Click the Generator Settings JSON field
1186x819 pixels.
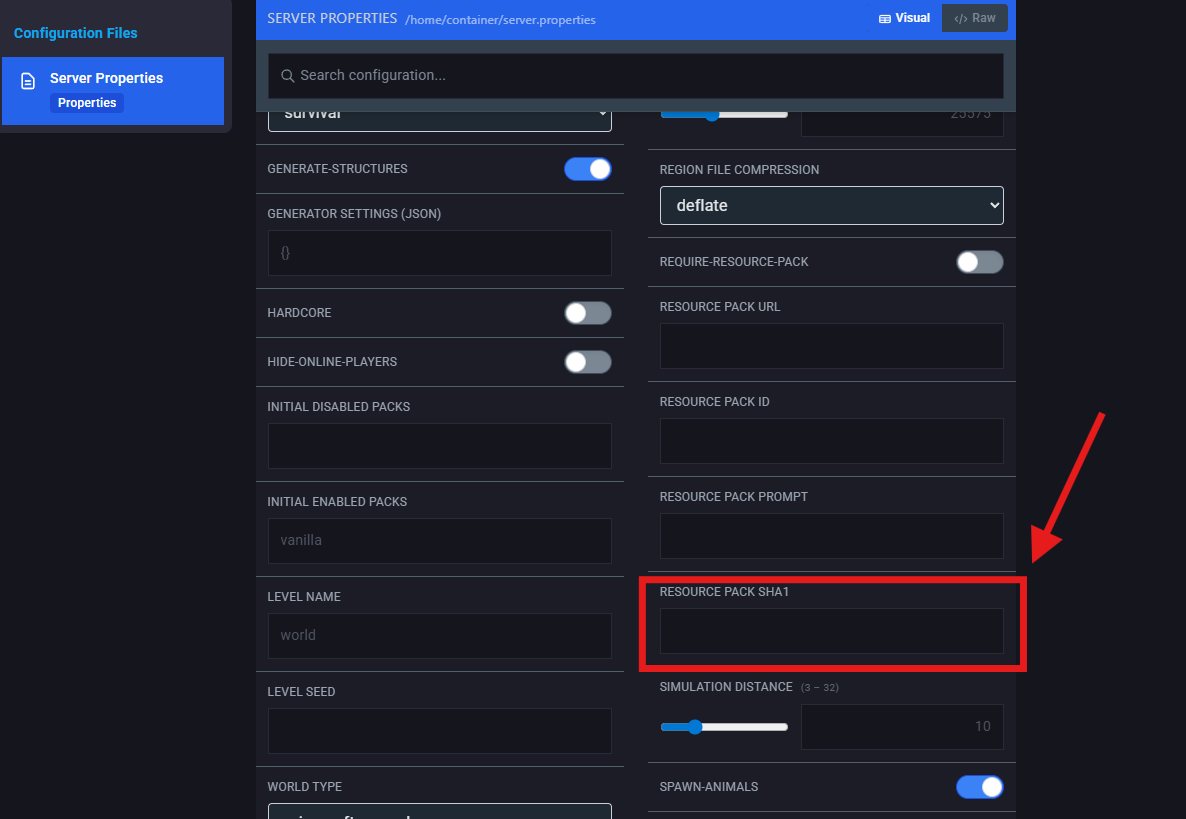click(439, 253)
